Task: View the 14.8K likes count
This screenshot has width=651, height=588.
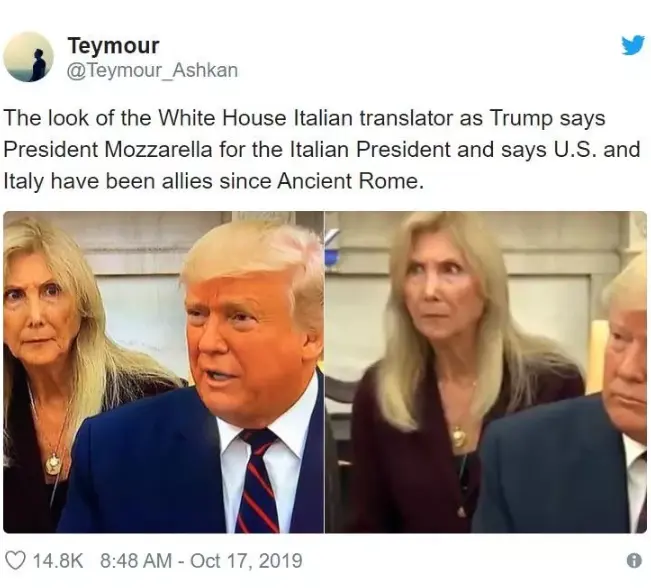Action: (x=58, y=561)
